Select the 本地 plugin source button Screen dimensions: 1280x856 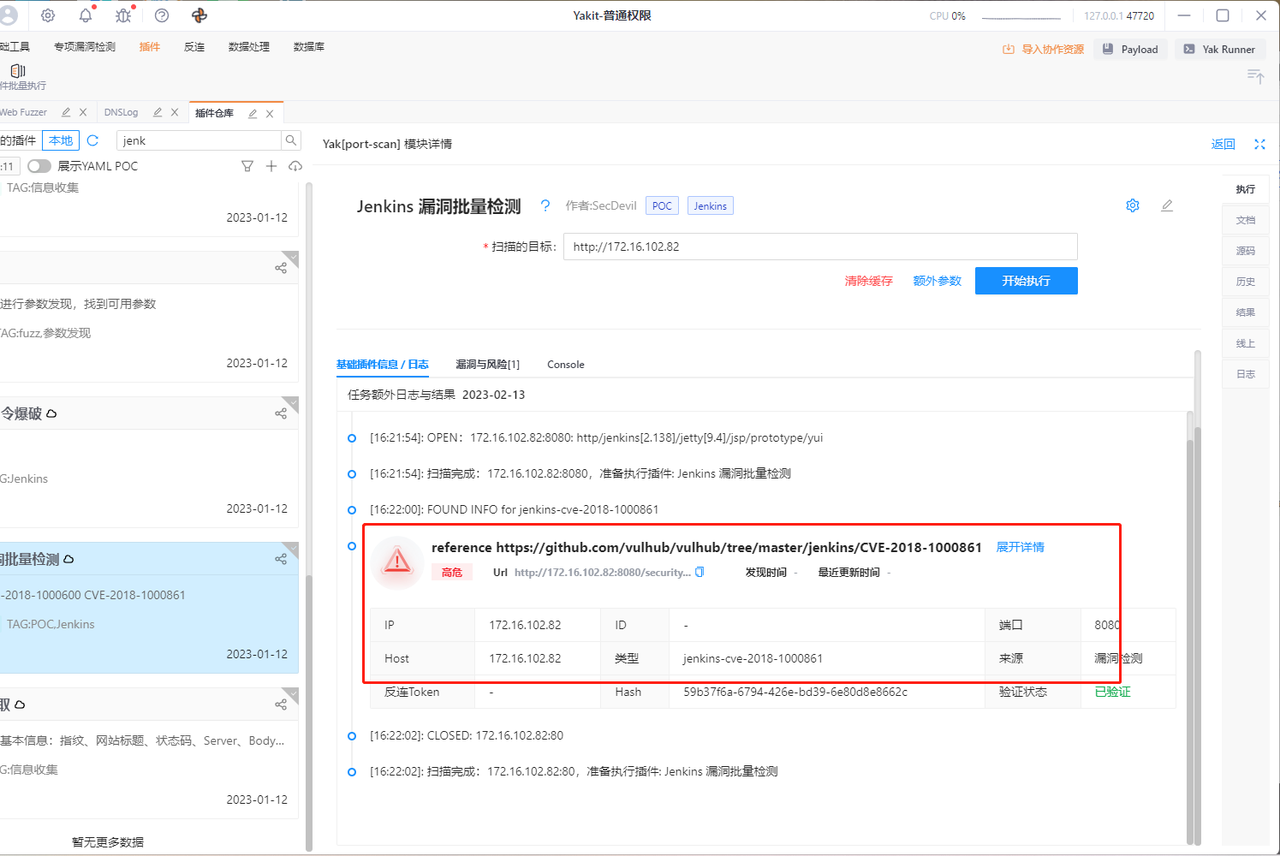(61, 141)
